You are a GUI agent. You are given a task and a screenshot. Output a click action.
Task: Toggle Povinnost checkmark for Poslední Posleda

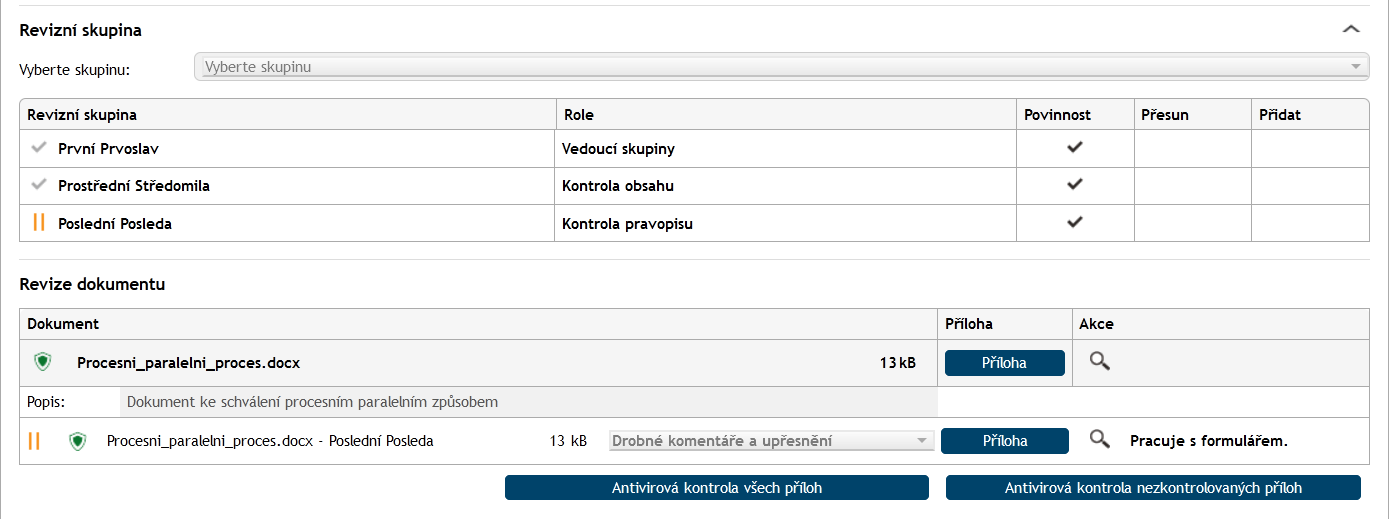coord(1075,222)
